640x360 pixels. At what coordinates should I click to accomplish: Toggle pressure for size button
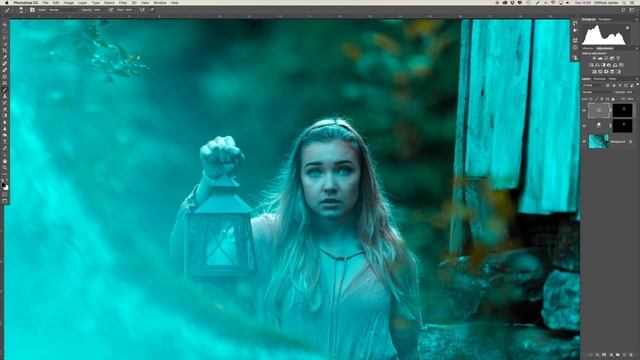(x=152, y=10)
